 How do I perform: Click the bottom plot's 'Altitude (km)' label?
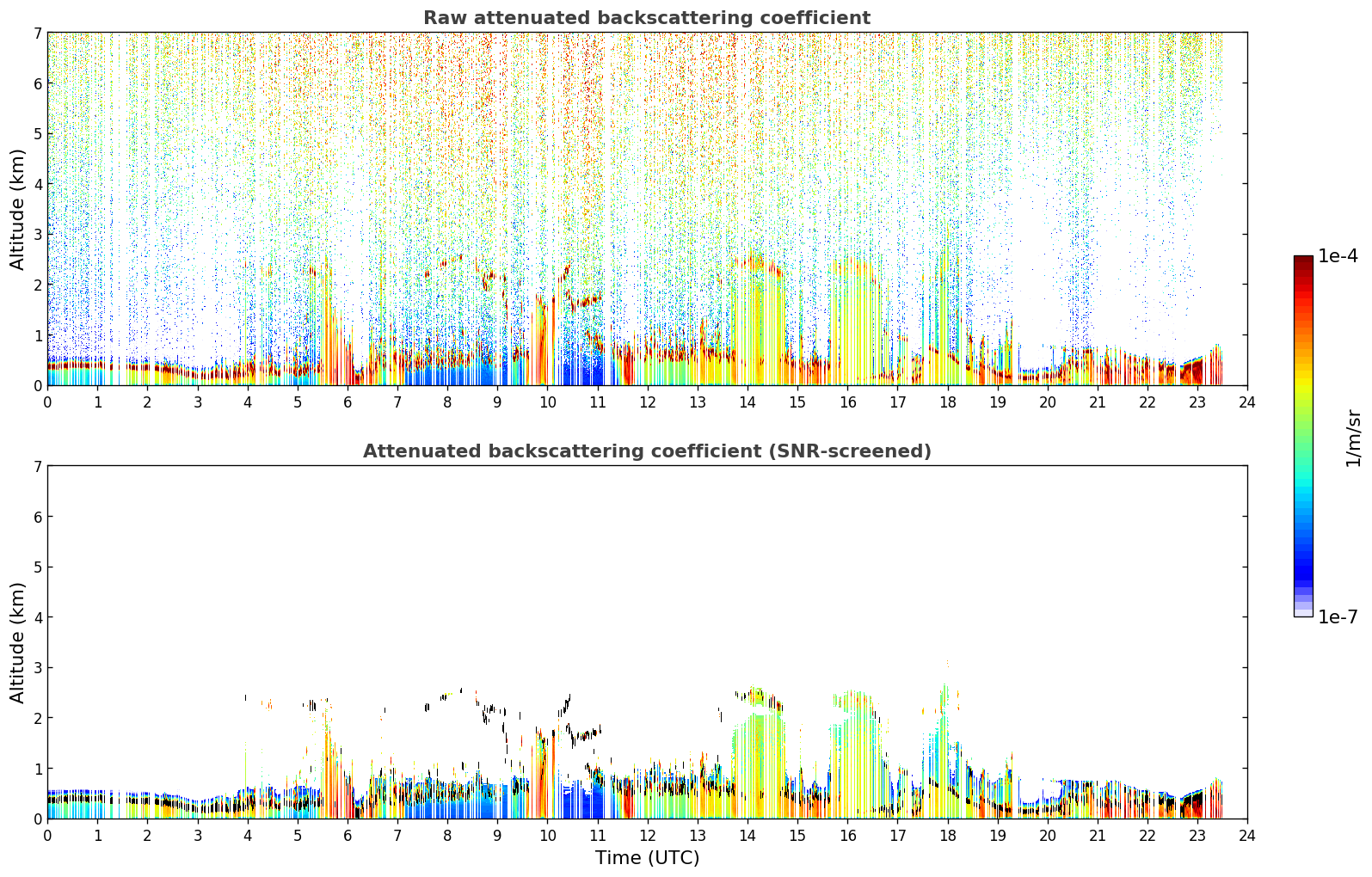pyautogui.click(x=18, y=642)
